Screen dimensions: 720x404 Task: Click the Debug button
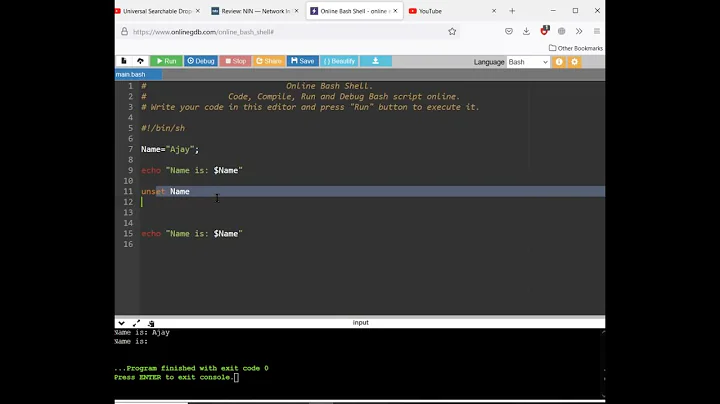(x=200, y=61)
